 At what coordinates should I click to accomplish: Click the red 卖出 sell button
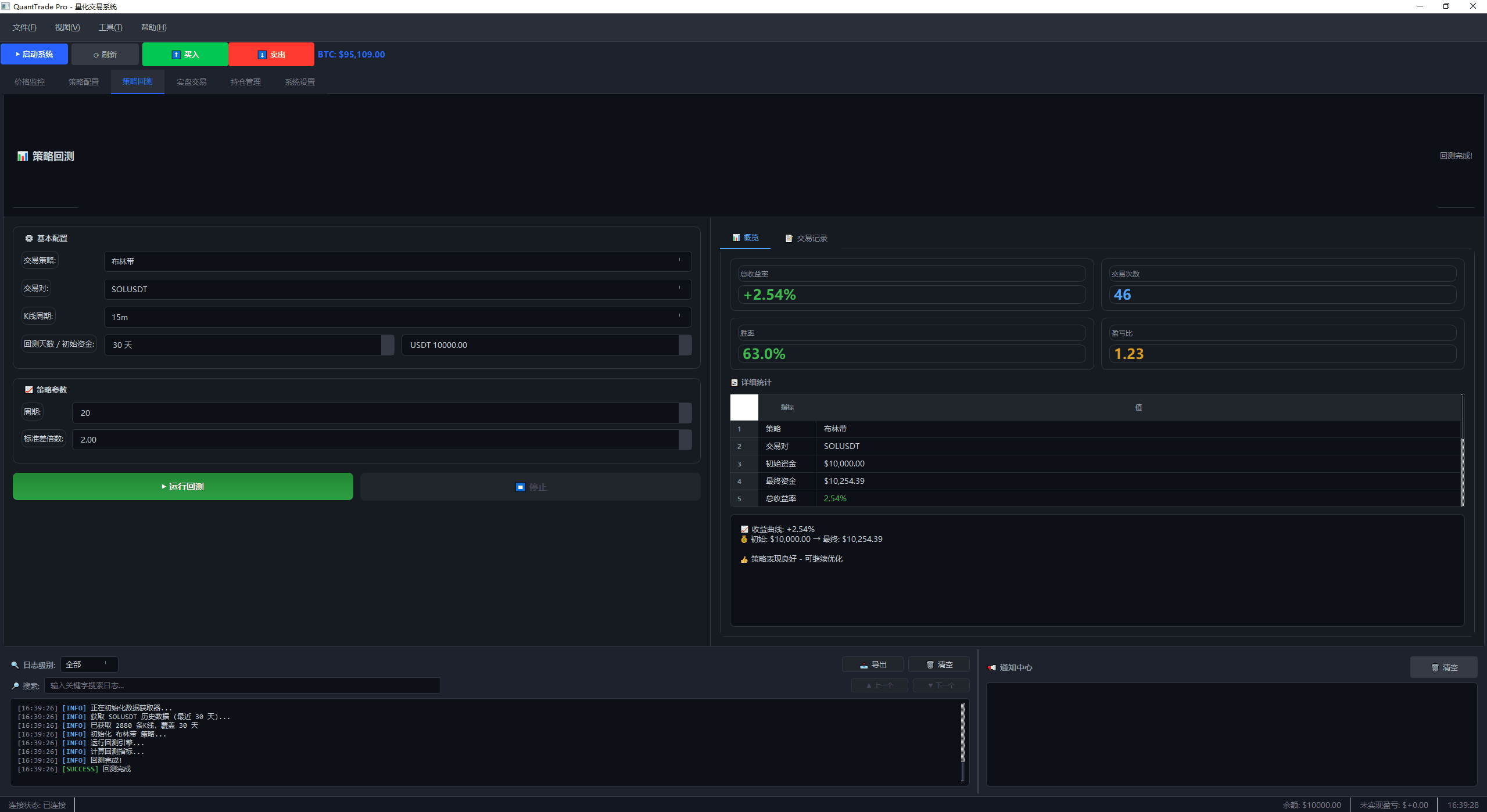(271, 55)
